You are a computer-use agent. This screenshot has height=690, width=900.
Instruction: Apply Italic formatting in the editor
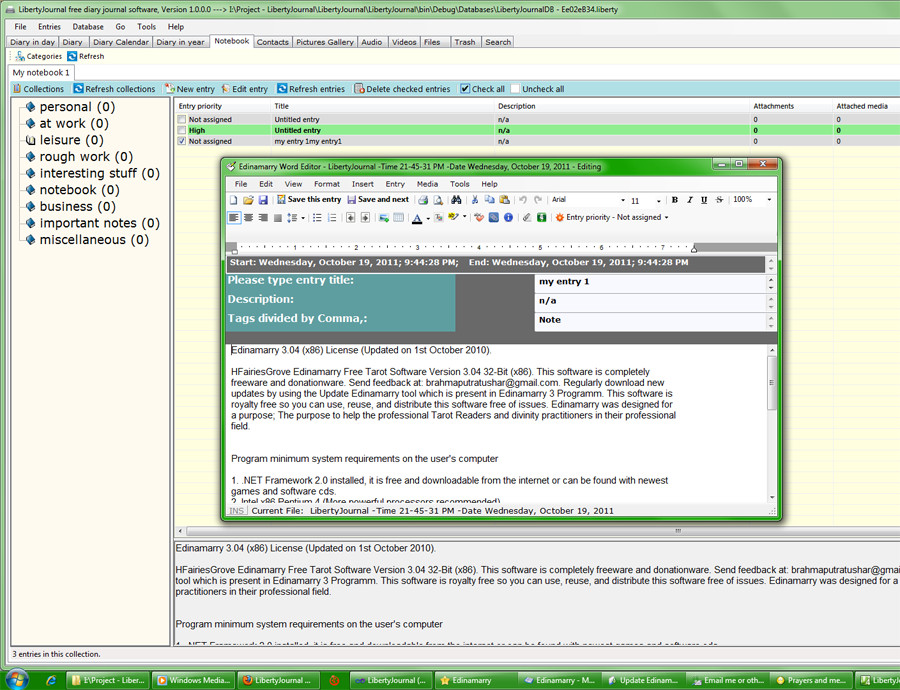click(x=689, y=200)
